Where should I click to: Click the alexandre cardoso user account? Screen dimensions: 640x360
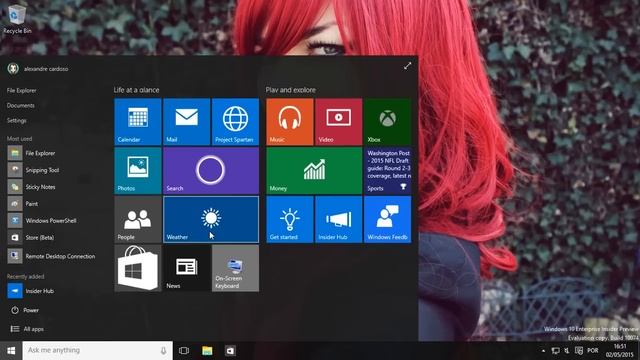coord(38,69)
